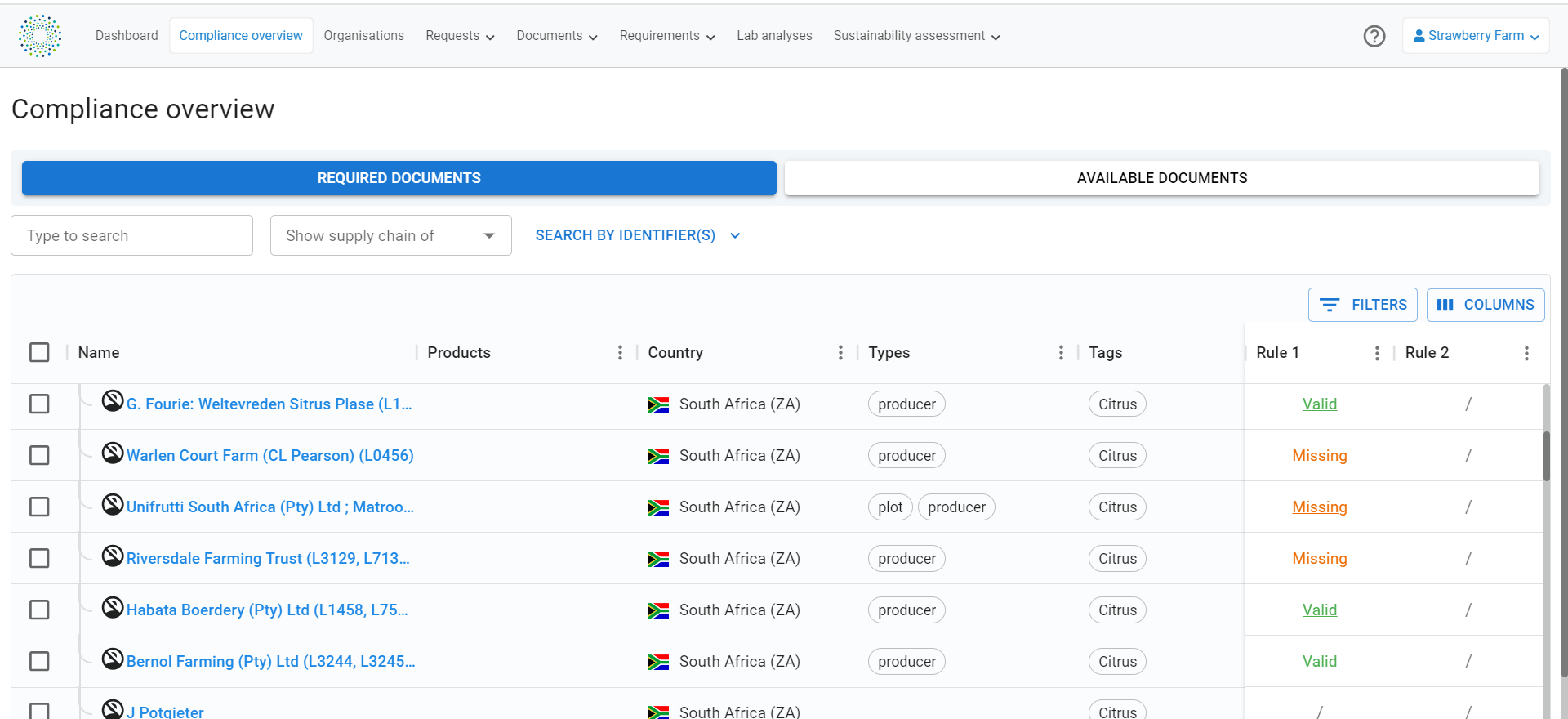
Task: Click the blocked icon beside Habata Boerdery
Action: point(113,607)
